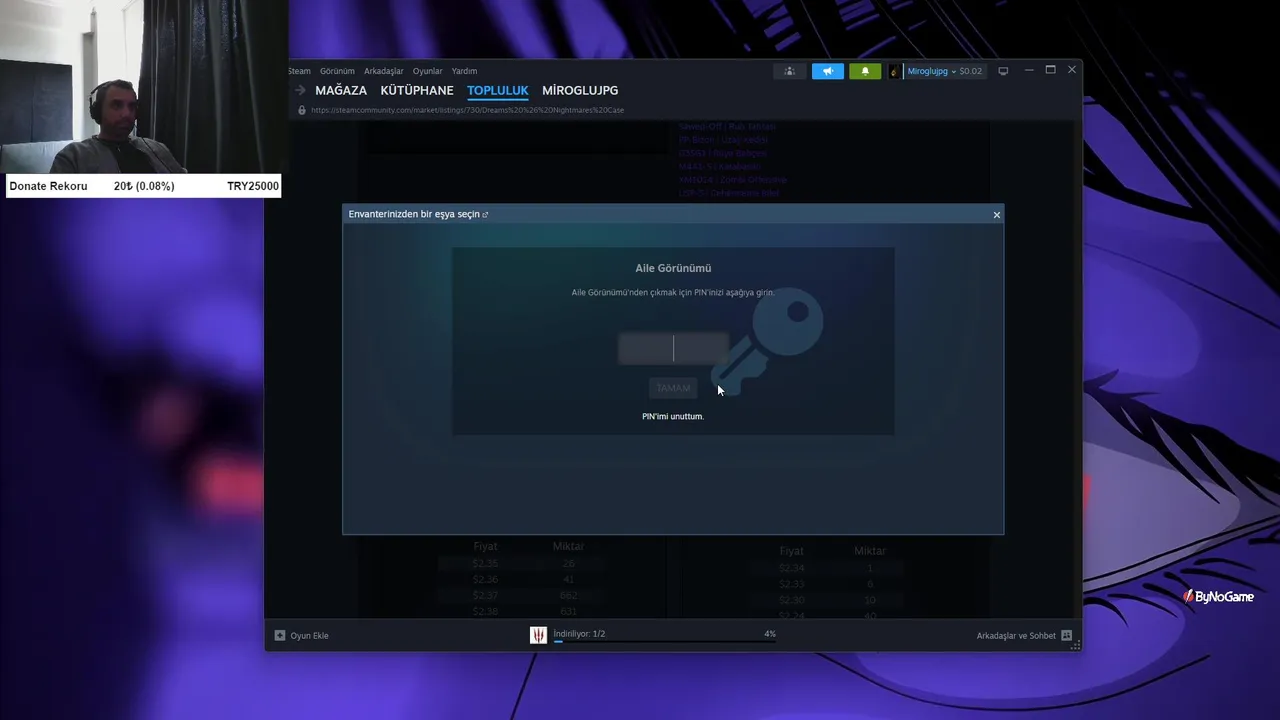1280x720 pixels.
Task: Click the 4% download percentage
Action: click(770, 634)
